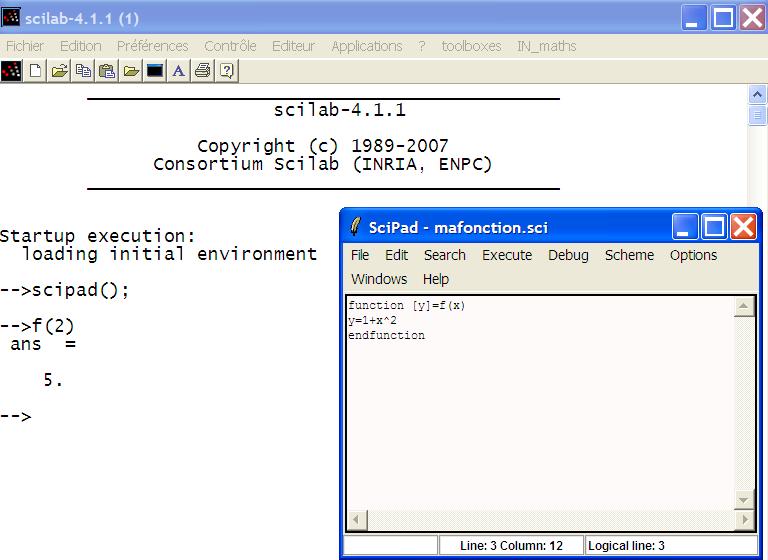Click the SciPad feather title icon

pyautogui.click(x=356, y=227)
